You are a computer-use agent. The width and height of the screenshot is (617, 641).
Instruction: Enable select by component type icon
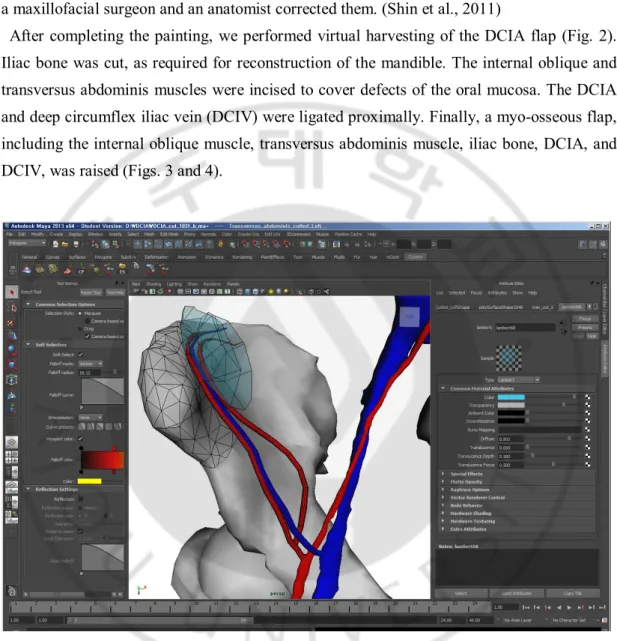[x=115, y=244]
